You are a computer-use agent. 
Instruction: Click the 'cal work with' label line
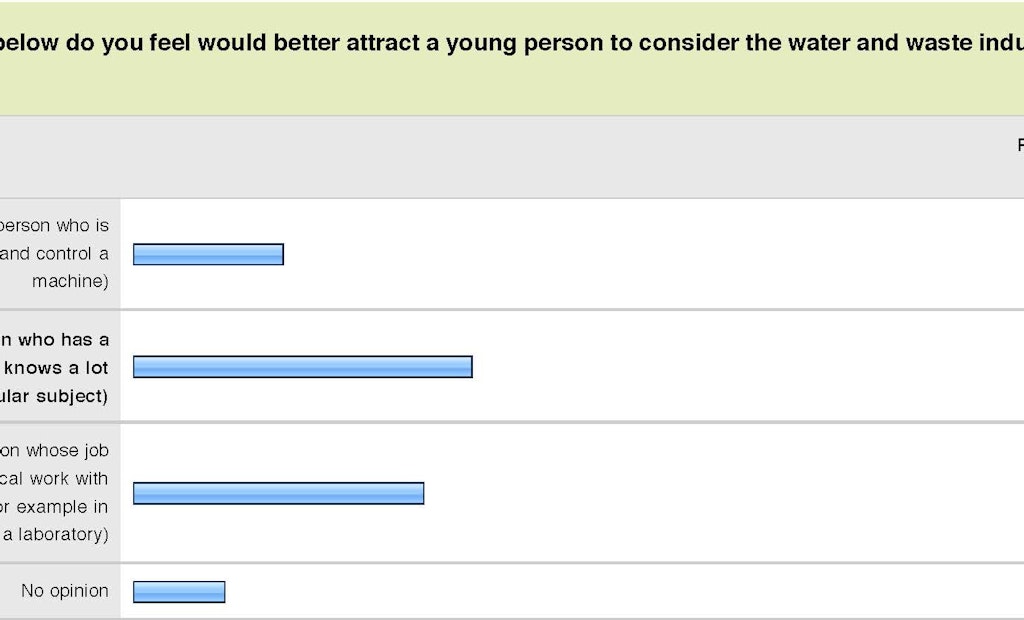pyautogui.click(x=54, y=479)
